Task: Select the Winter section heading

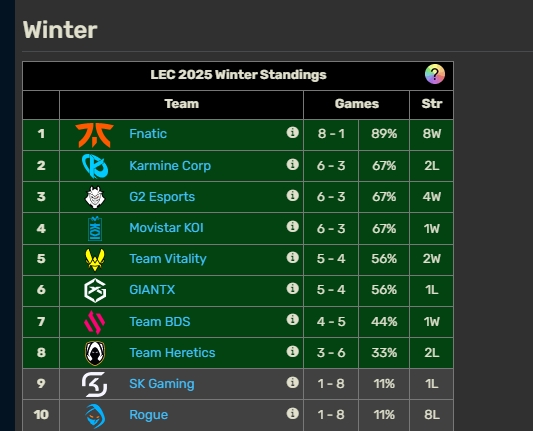Action: pyautogui.click(x=60, y=30)
